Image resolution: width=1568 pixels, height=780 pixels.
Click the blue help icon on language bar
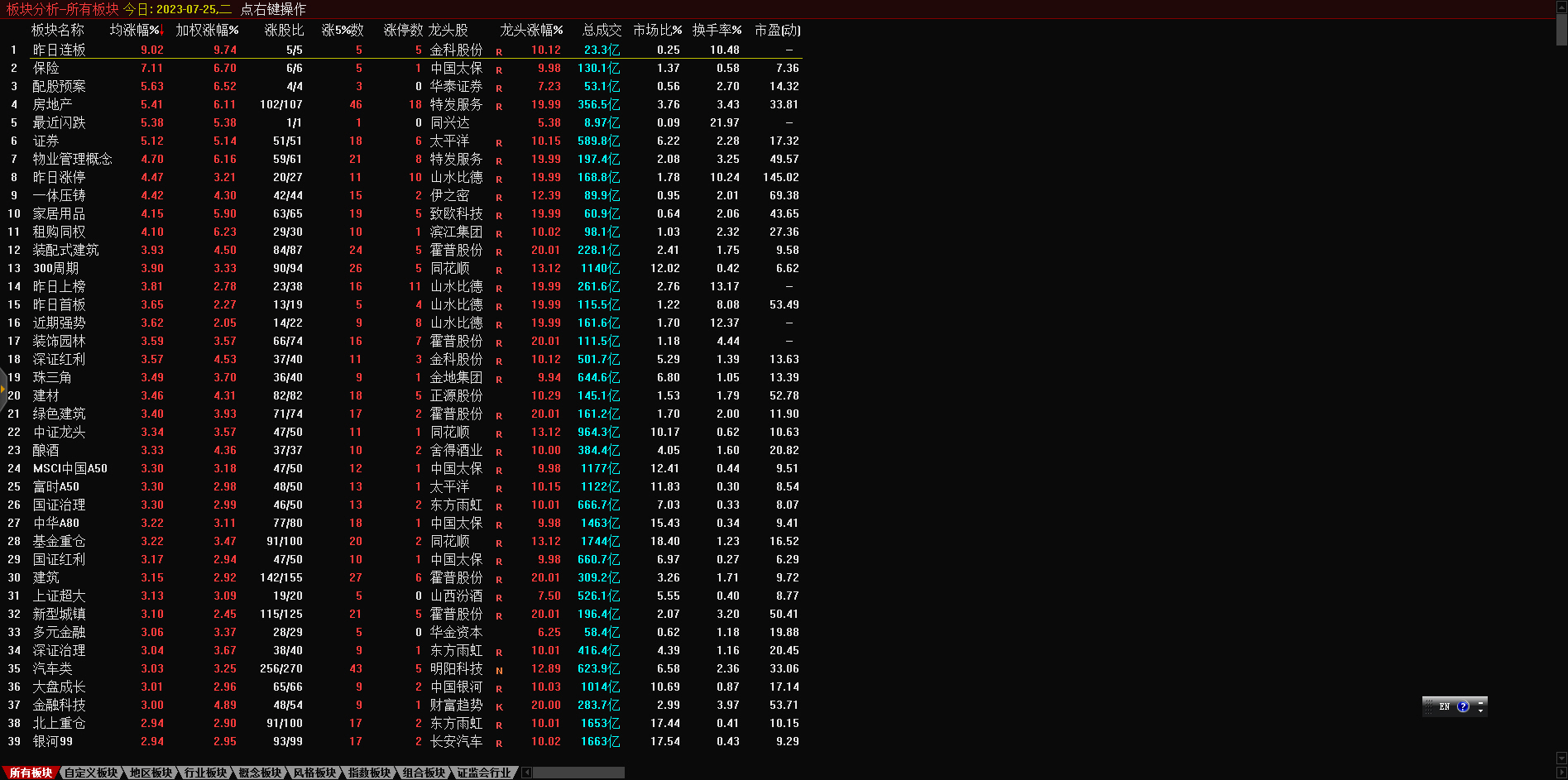1463,706
